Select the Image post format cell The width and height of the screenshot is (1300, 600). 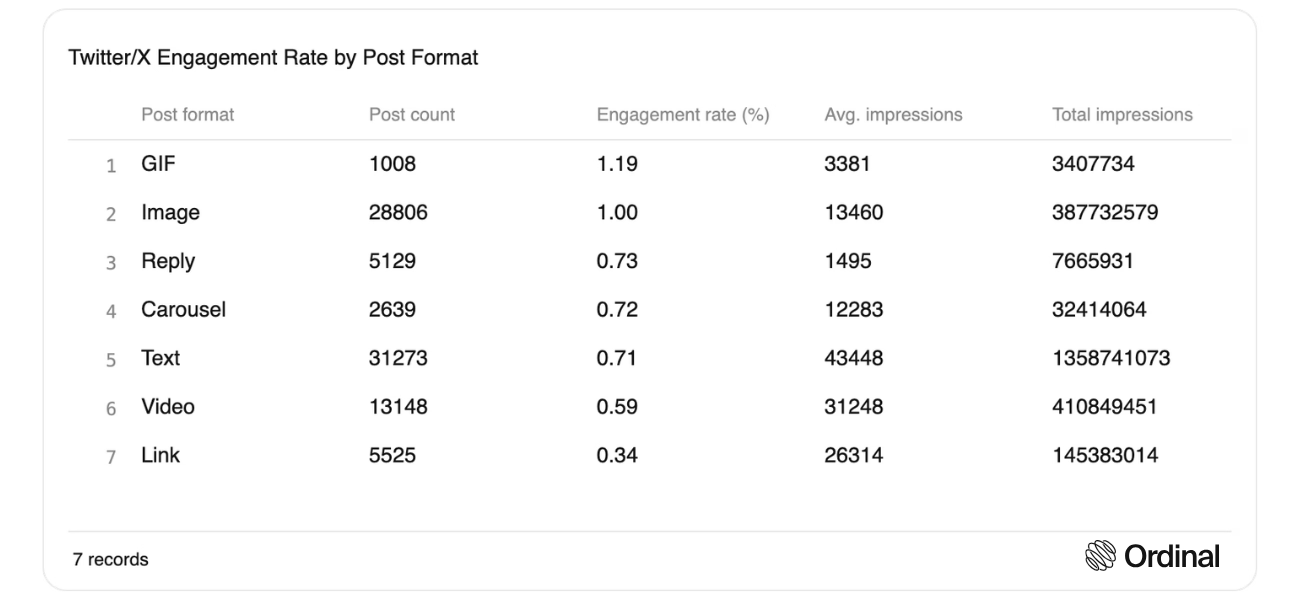[x=170, y=213]
